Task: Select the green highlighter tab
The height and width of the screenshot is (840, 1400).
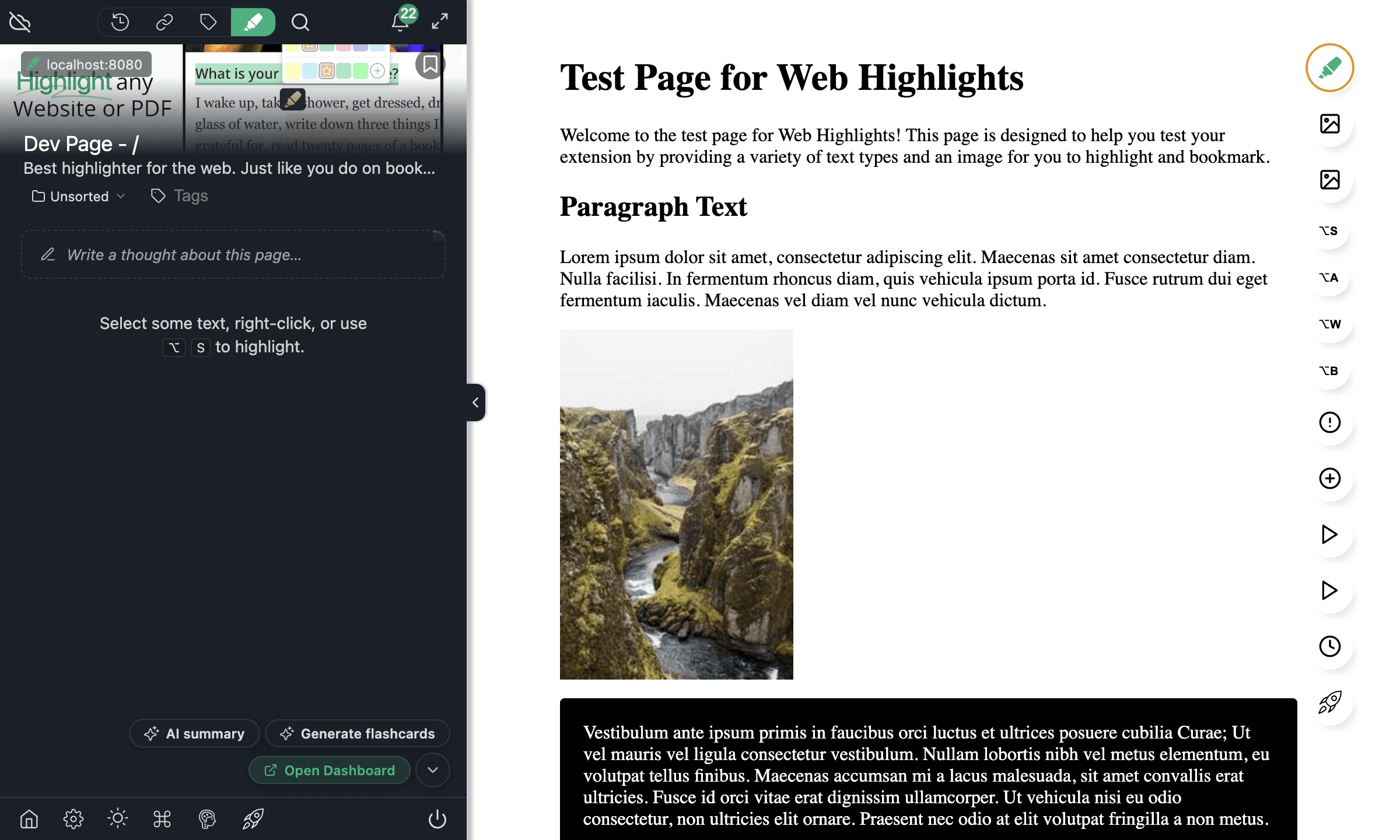Action: [253, 22]
